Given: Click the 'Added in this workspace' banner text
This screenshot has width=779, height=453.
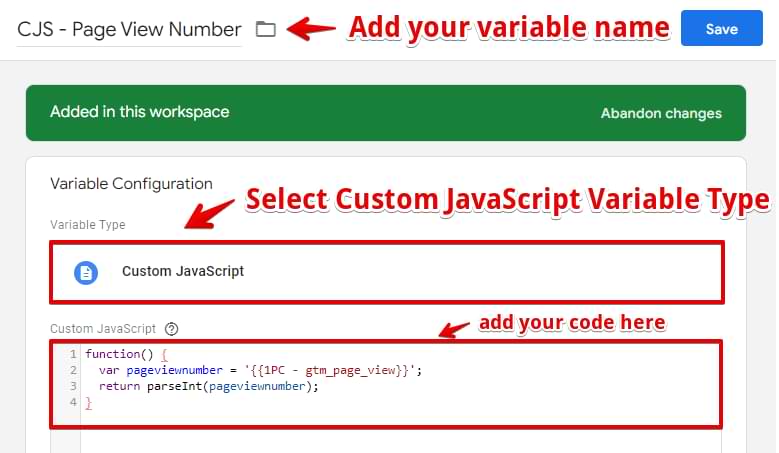Looking at the screenshot, I should [140, 112].
